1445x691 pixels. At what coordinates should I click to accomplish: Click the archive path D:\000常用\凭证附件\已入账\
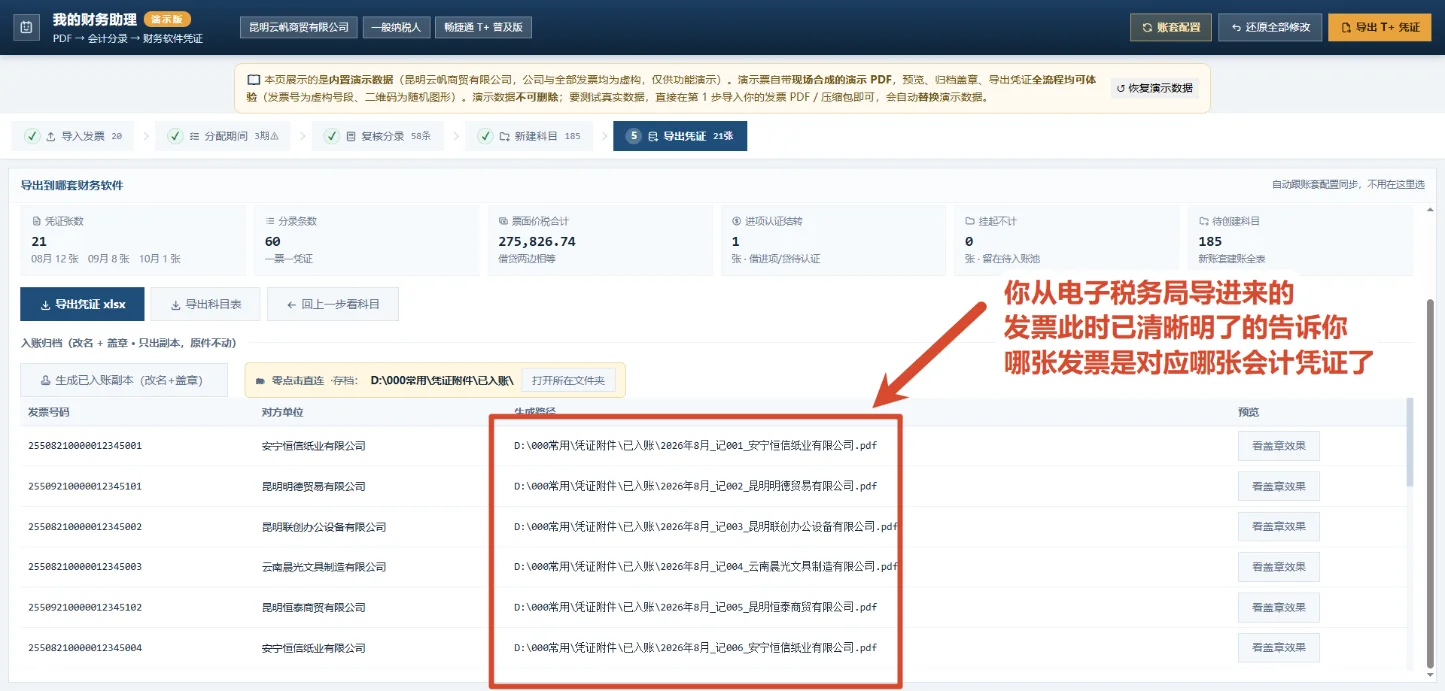pyautogui.click(x=441, y=380)
